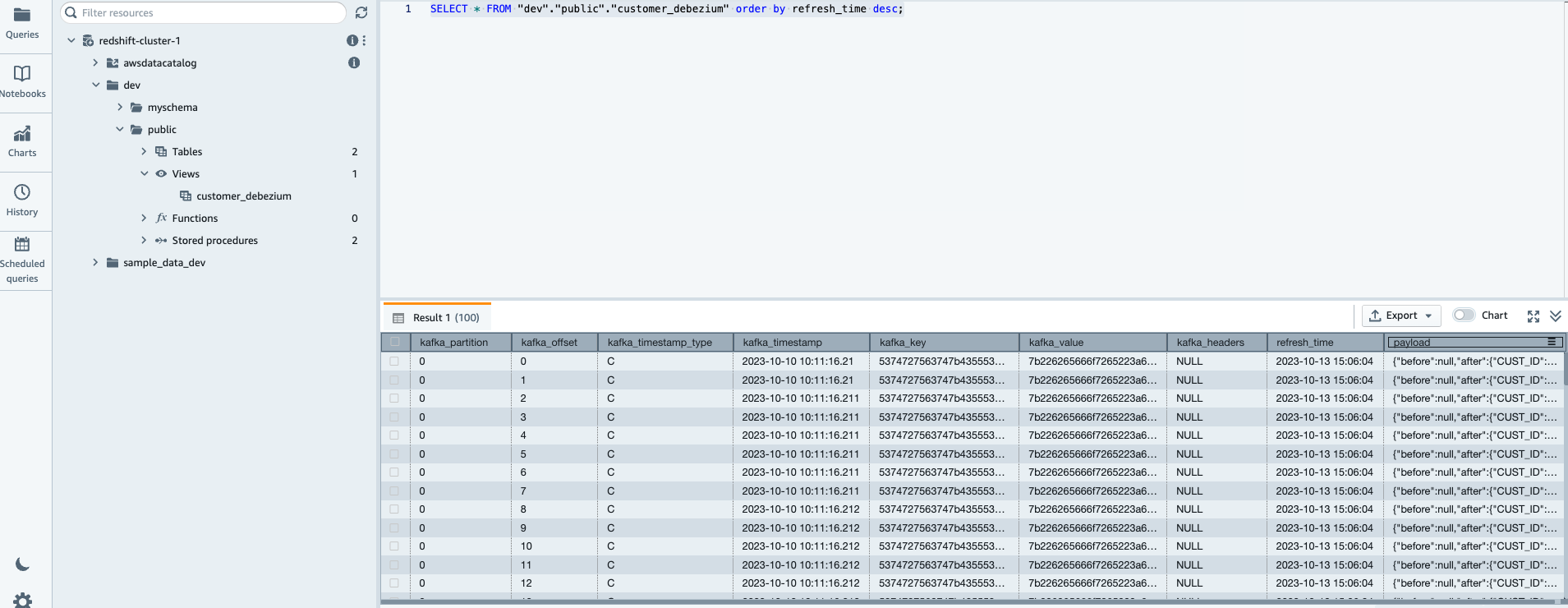Refresh the resources tree

361,13
